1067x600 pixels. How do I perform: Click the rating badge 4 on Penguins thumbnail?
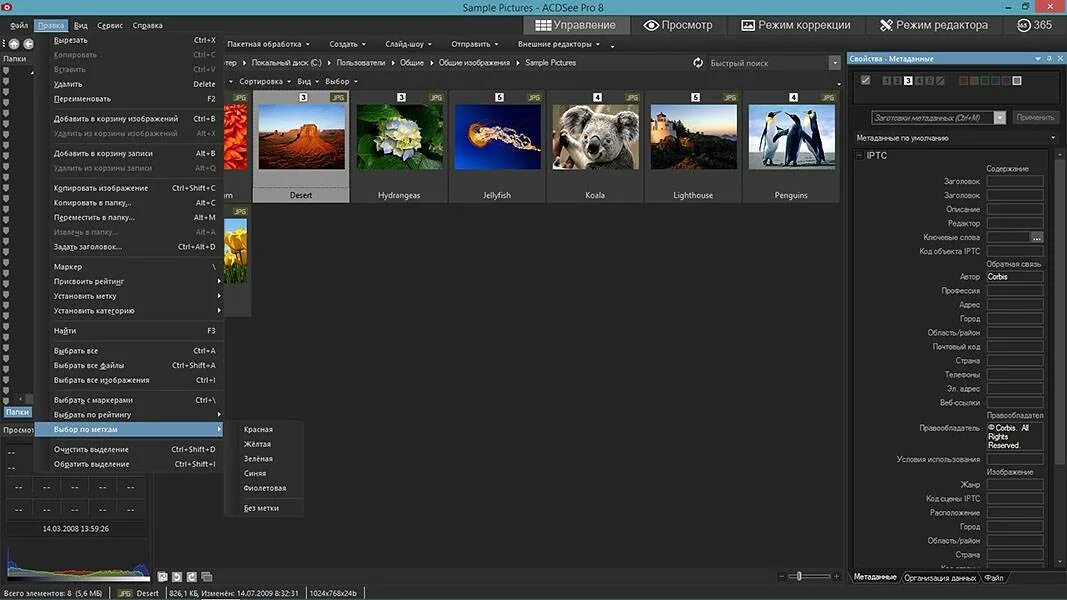[x=793, y=97]
